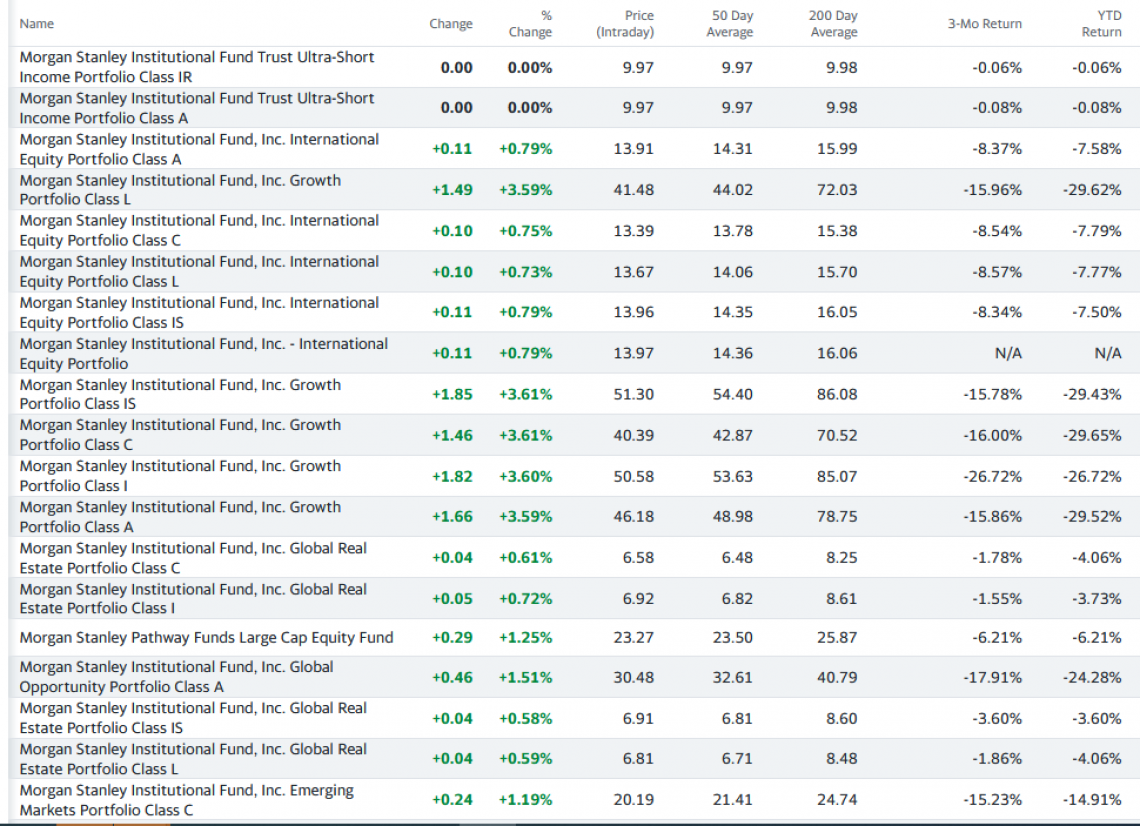The height and width of the screenshot is (826, 1140).
Task: Open International Equity Portfolio Class L fund
Action: [x=199, y=271]
